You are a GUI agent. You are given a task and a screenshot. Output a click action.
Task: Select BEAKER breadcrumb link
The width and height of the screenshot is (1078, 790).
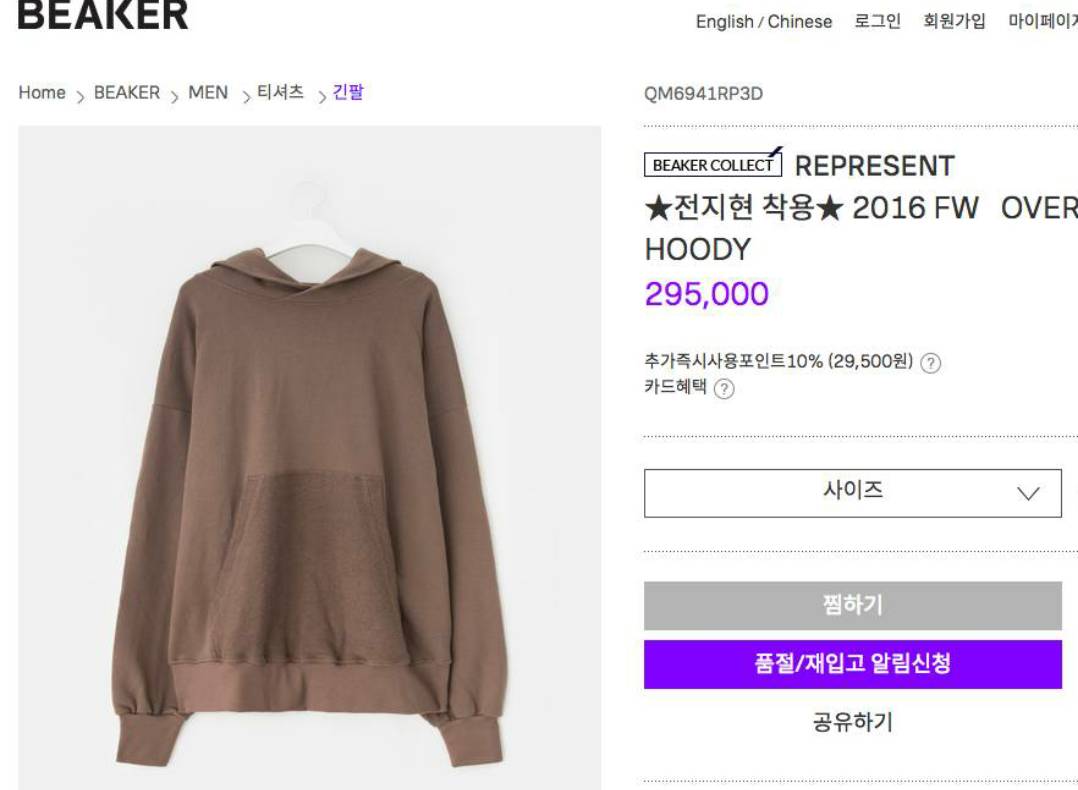(x=126, y=93)
